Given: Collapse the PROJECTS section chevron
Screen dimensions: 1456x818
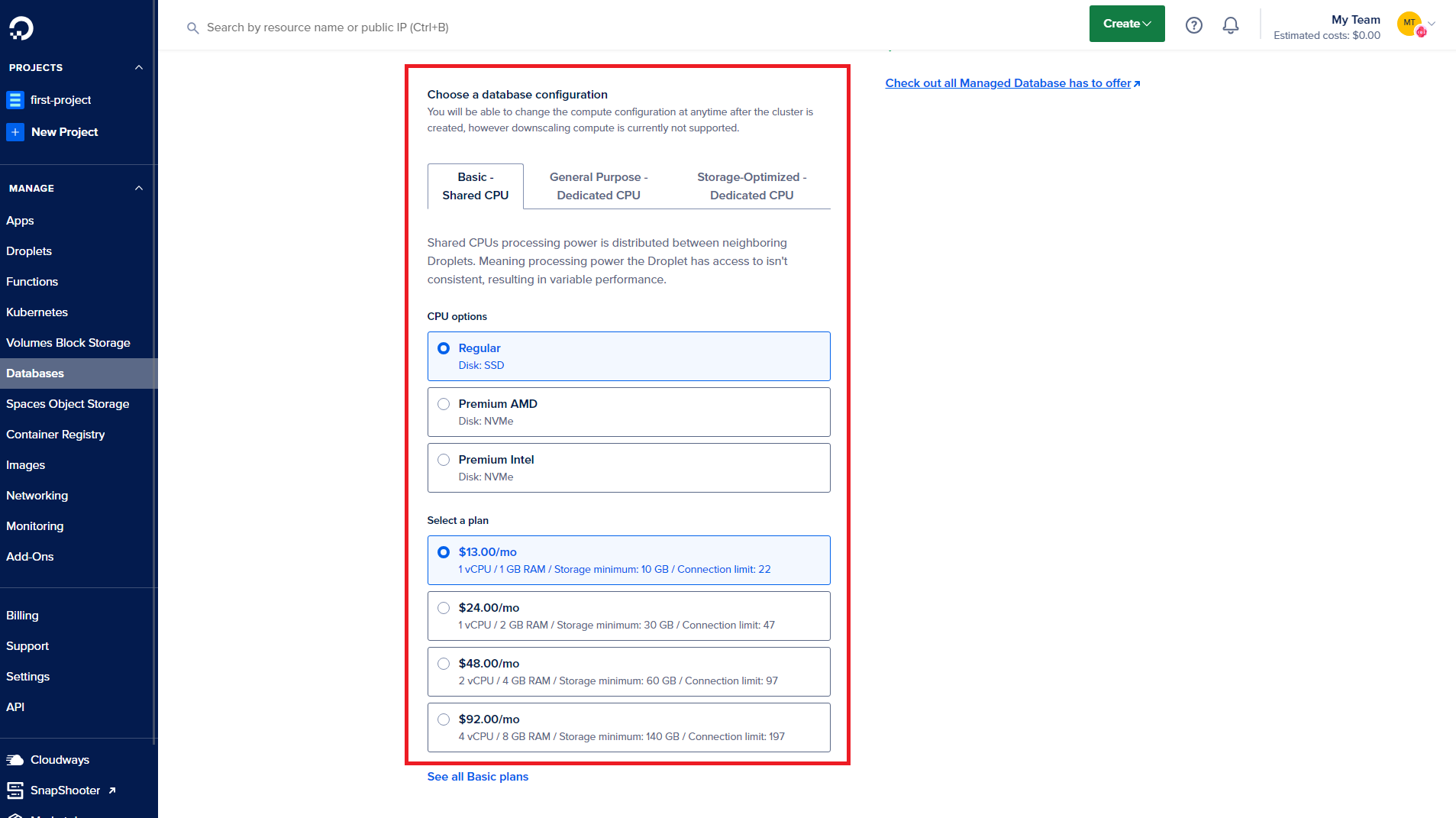Looking at the screenshot, I should (x=139, y=68).
